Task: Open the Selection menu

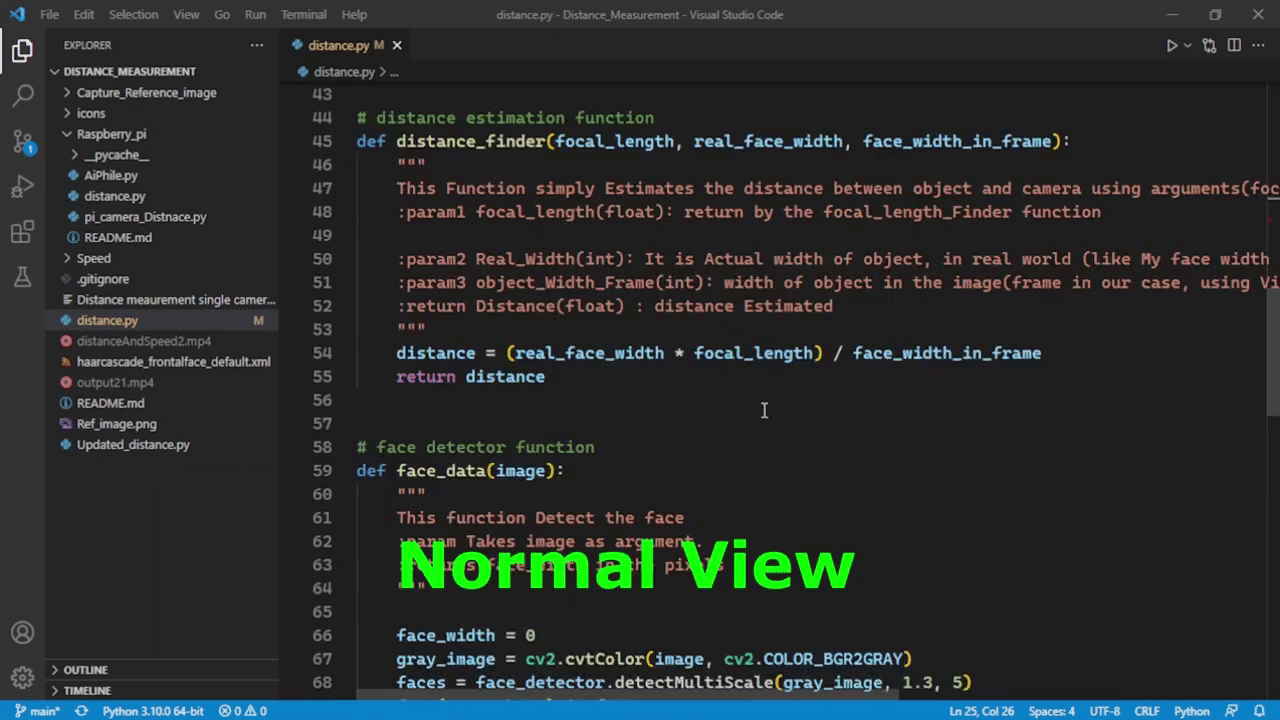Action: pyautogui.click(x=133, y=14)
